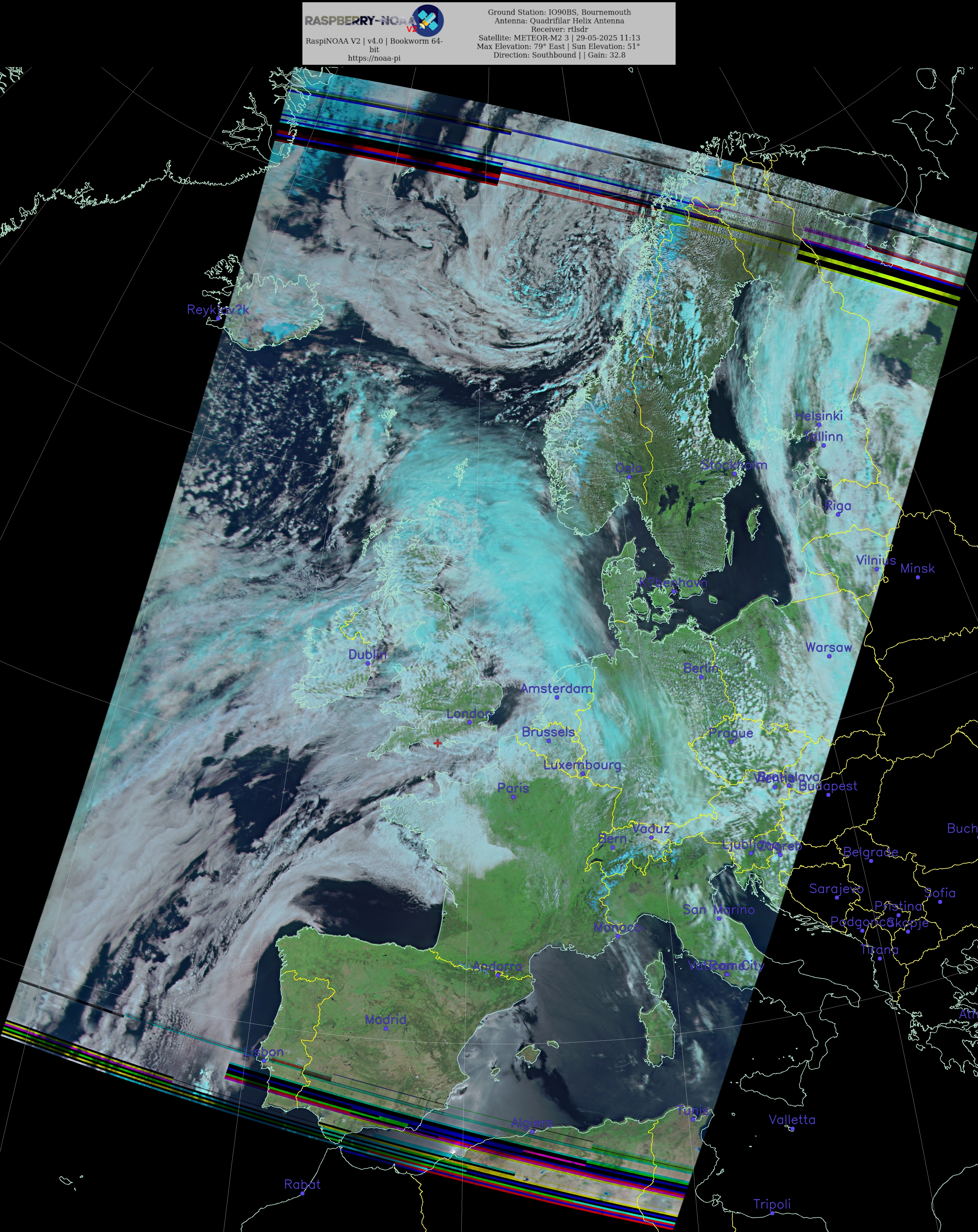
Task: Click the Reykjavik city label
Action: tap(218, 310)
